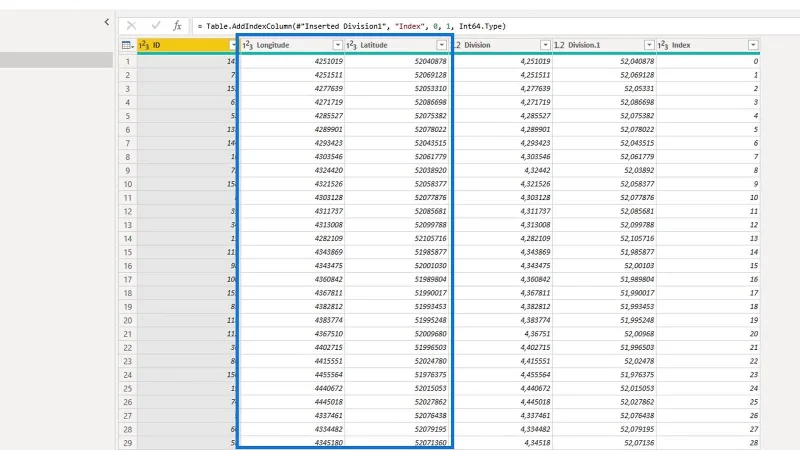
Task: Select Latitude cell 52086698
Action: pos(396,102)
